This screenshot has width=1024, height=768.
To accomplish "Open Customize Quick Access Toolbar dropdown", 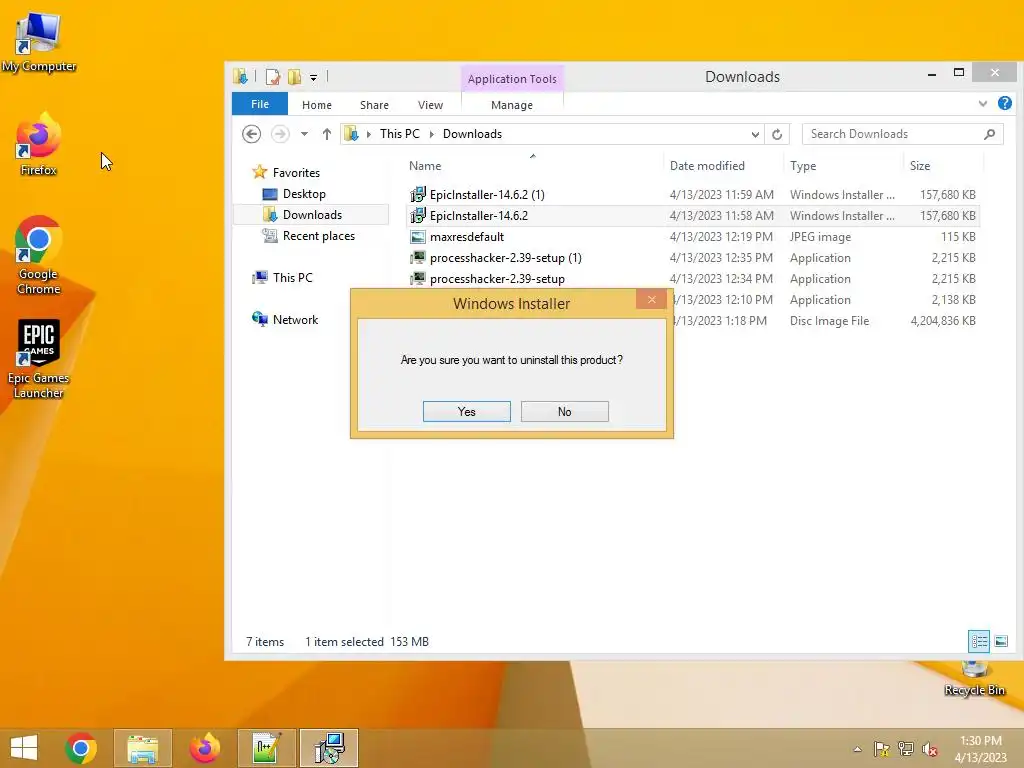I will click(313, 78).
